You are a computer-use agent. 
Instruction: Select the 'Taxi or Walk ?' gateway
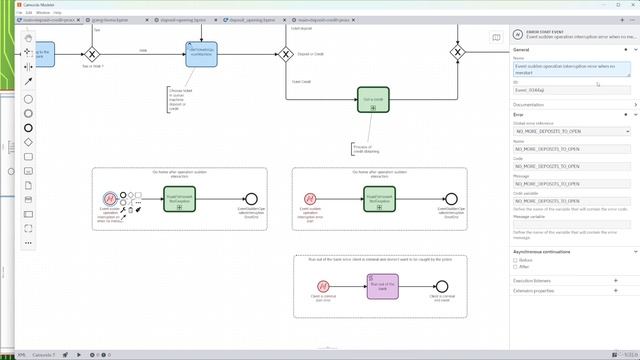[x=92, y=54]
